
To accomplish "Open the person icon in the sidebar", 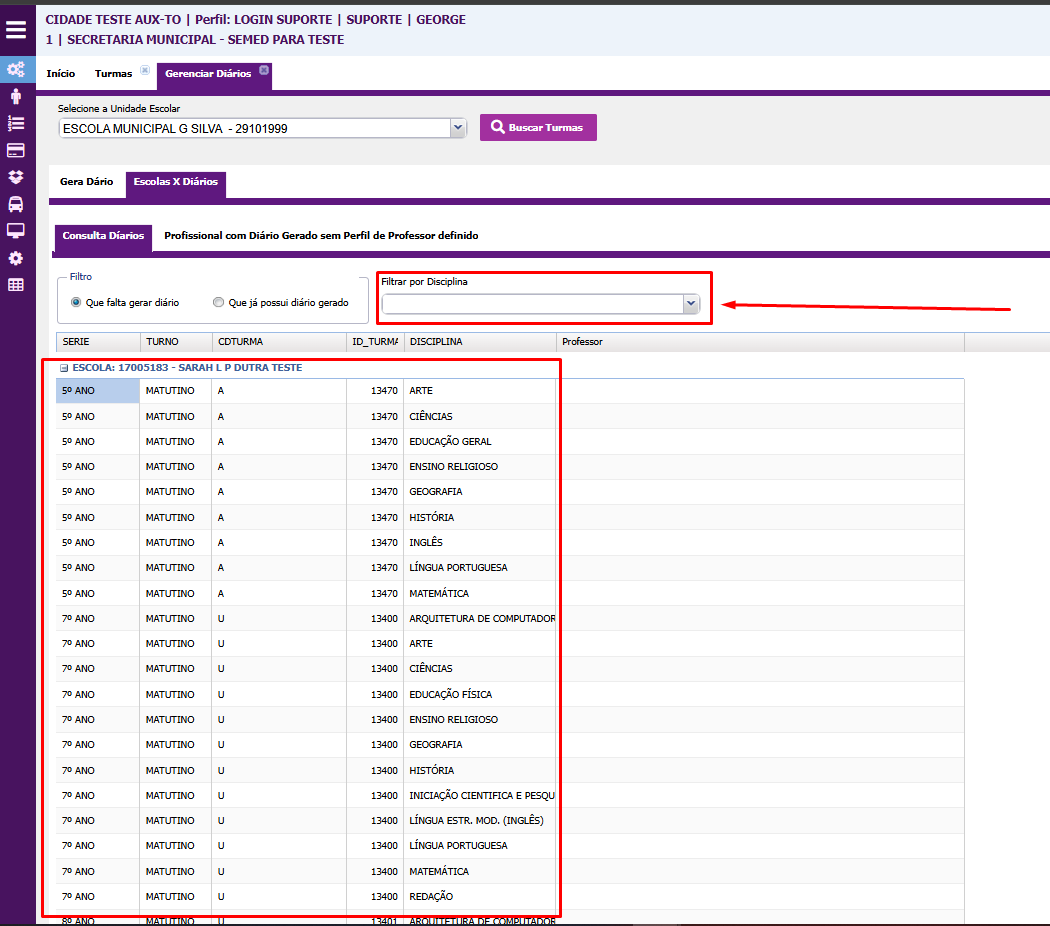I will pyautogui.click(x=16, y=97).
